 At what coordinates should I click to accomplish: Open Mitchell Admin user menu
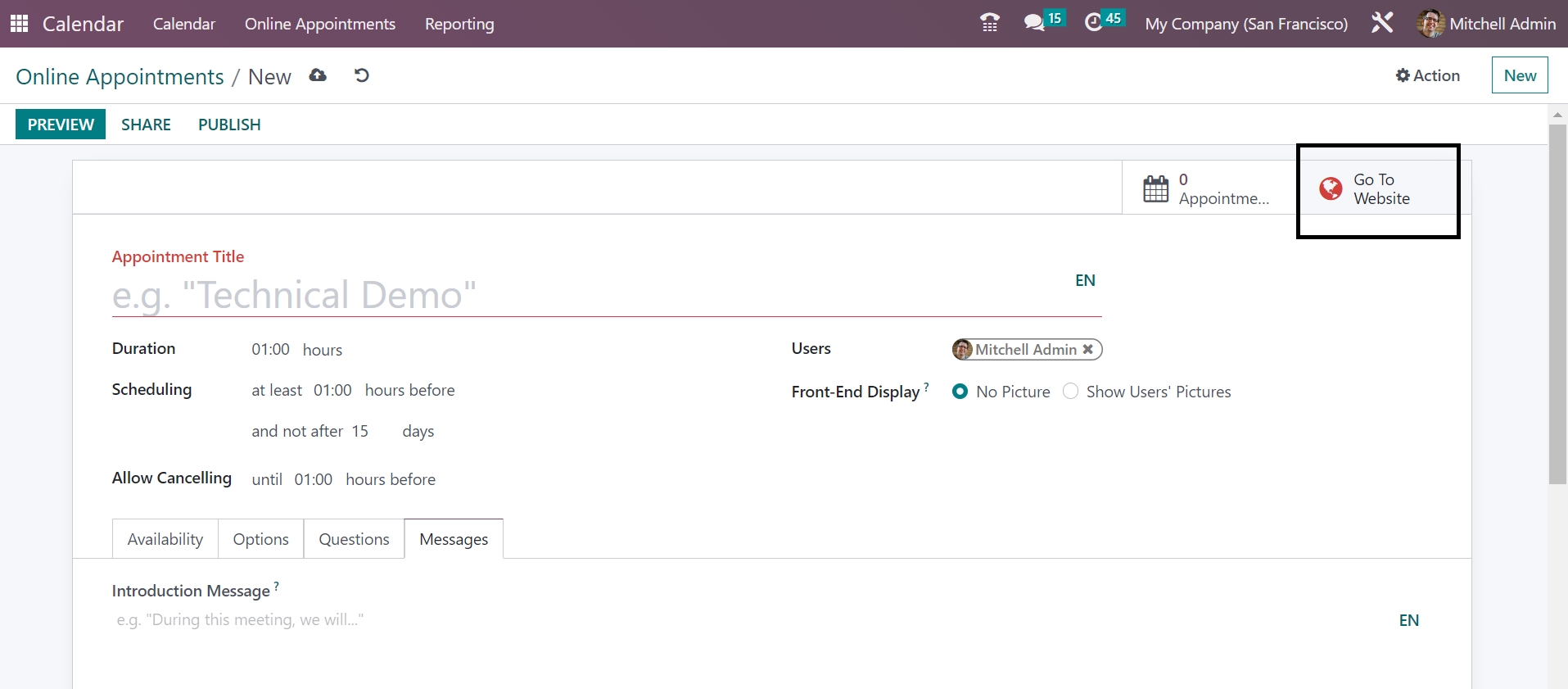[x=1486, y=24]
